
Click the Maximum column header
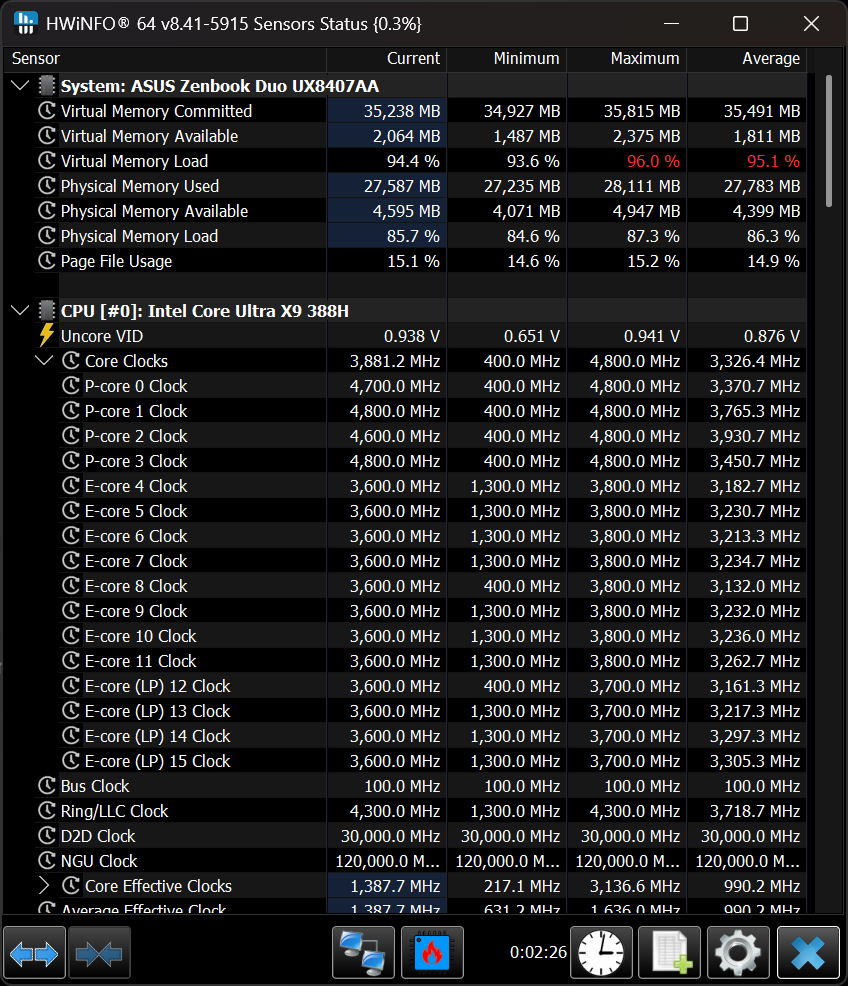point(645,59)
